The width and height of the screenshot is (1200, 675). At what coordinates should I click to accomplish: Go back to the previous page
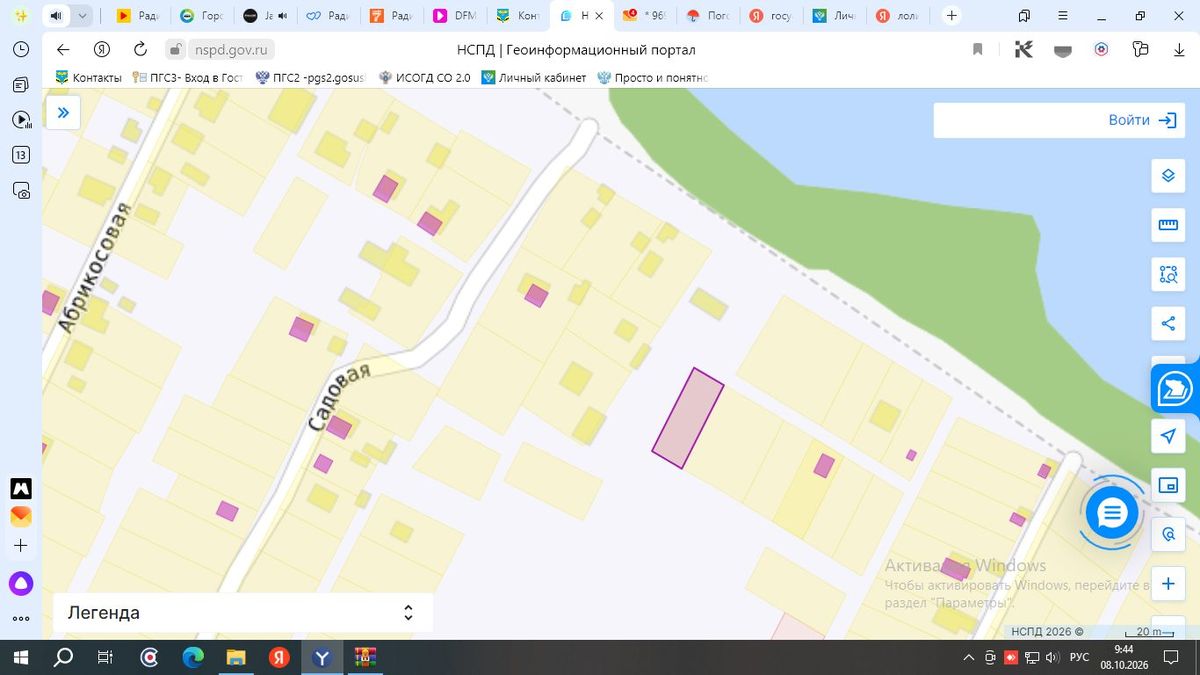tap(63, 49)
